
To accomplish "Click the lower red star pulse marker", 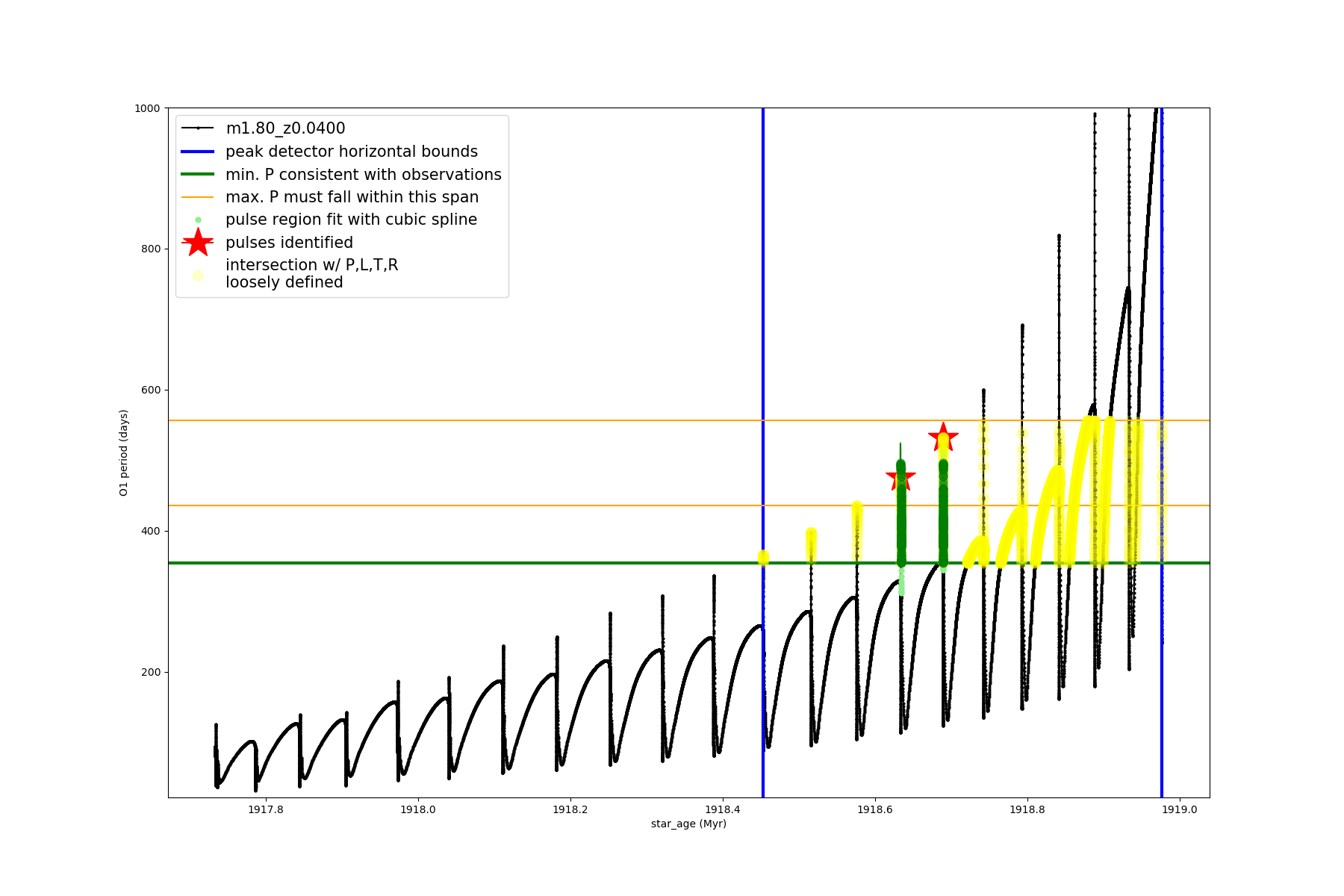I will pos(900,477).
